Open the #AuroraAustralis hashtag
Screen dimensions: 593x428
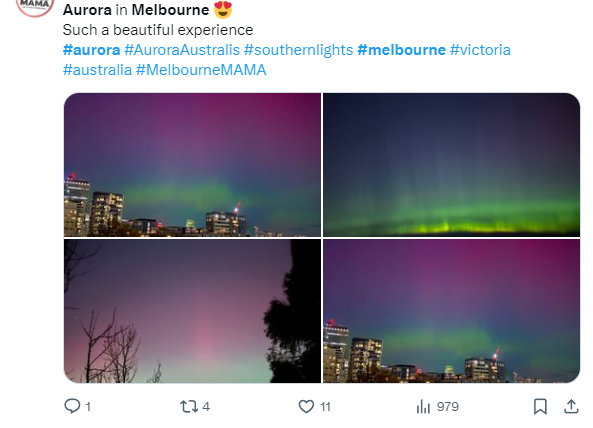[182, 50]
